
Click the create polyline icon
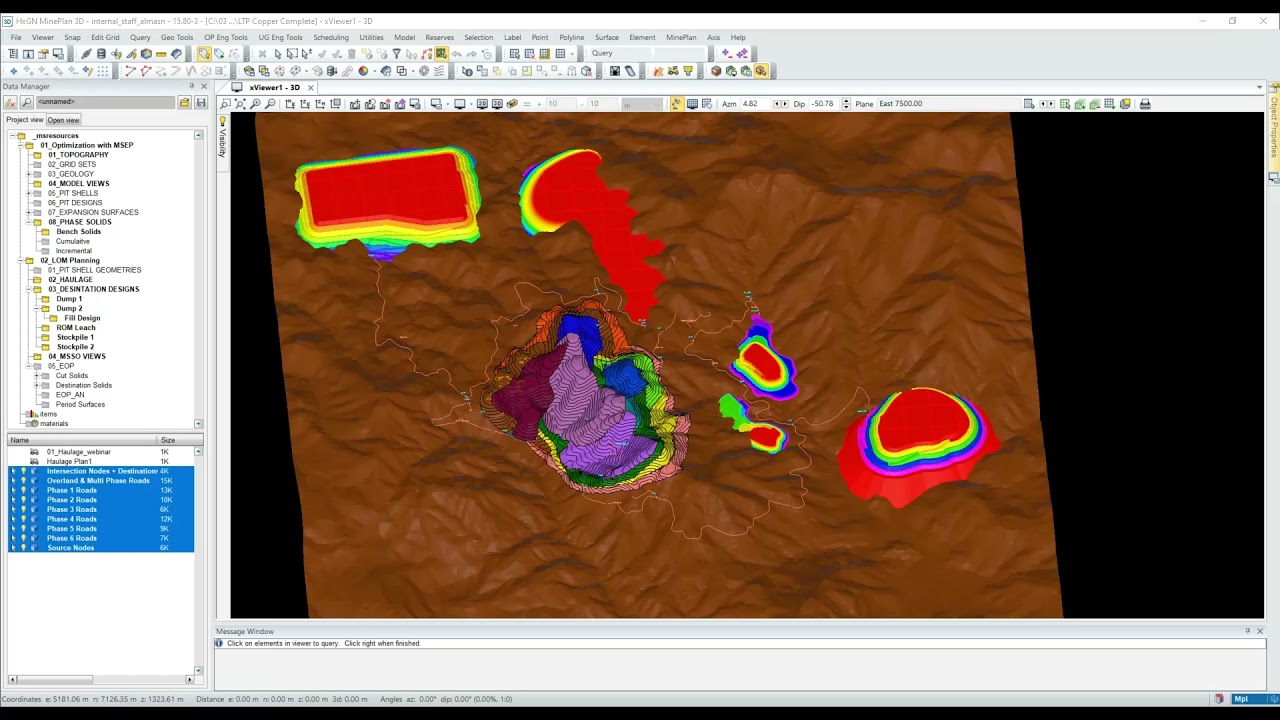(x=130, y=71)
